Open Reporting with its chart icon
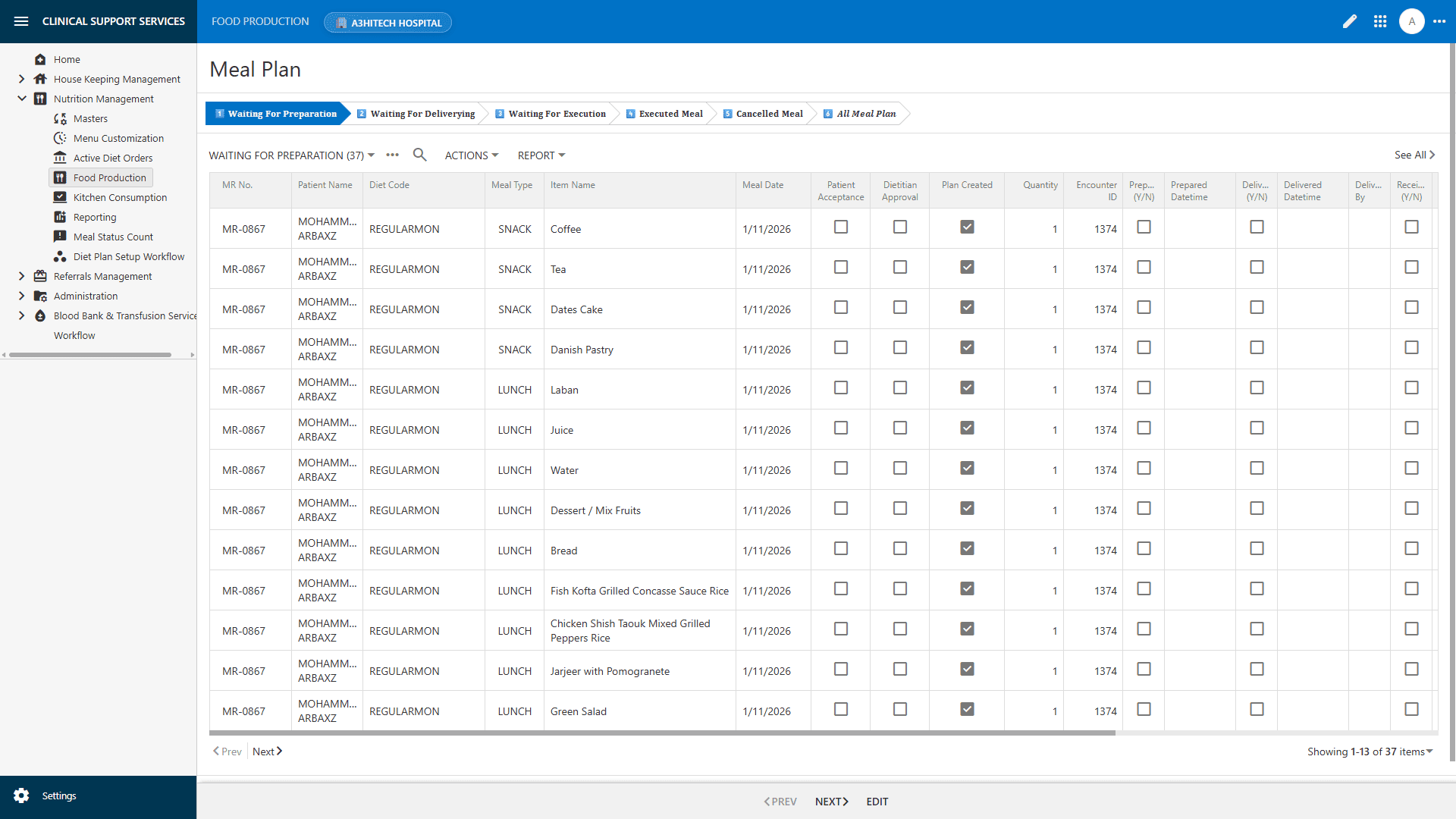 point(60,217)
